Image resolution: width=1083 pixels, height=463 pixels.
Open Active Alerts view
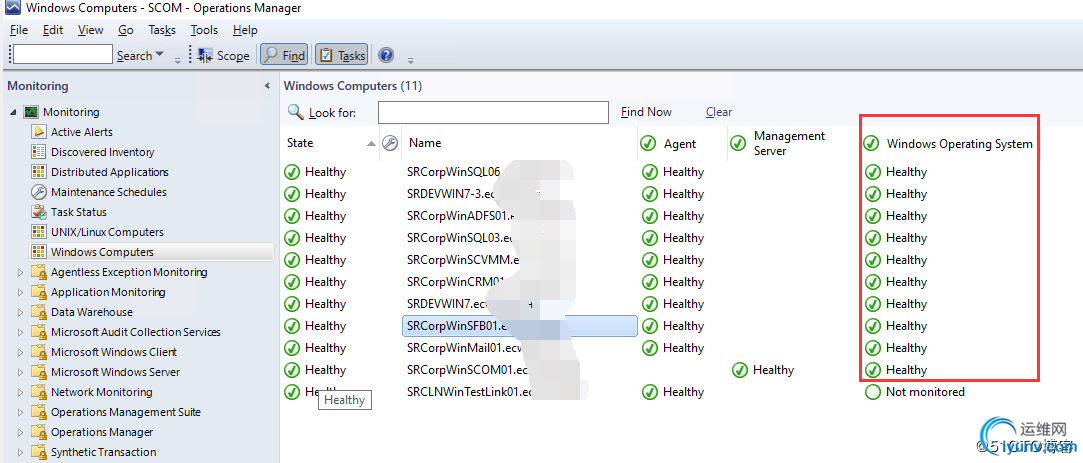pyautogui.click(x=82, y=131)
